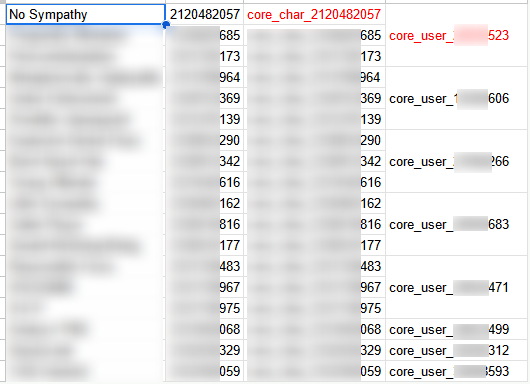
Task: Select the red core_user cell ending in 523
Action: pyautogui.click(x=456, y=35)
